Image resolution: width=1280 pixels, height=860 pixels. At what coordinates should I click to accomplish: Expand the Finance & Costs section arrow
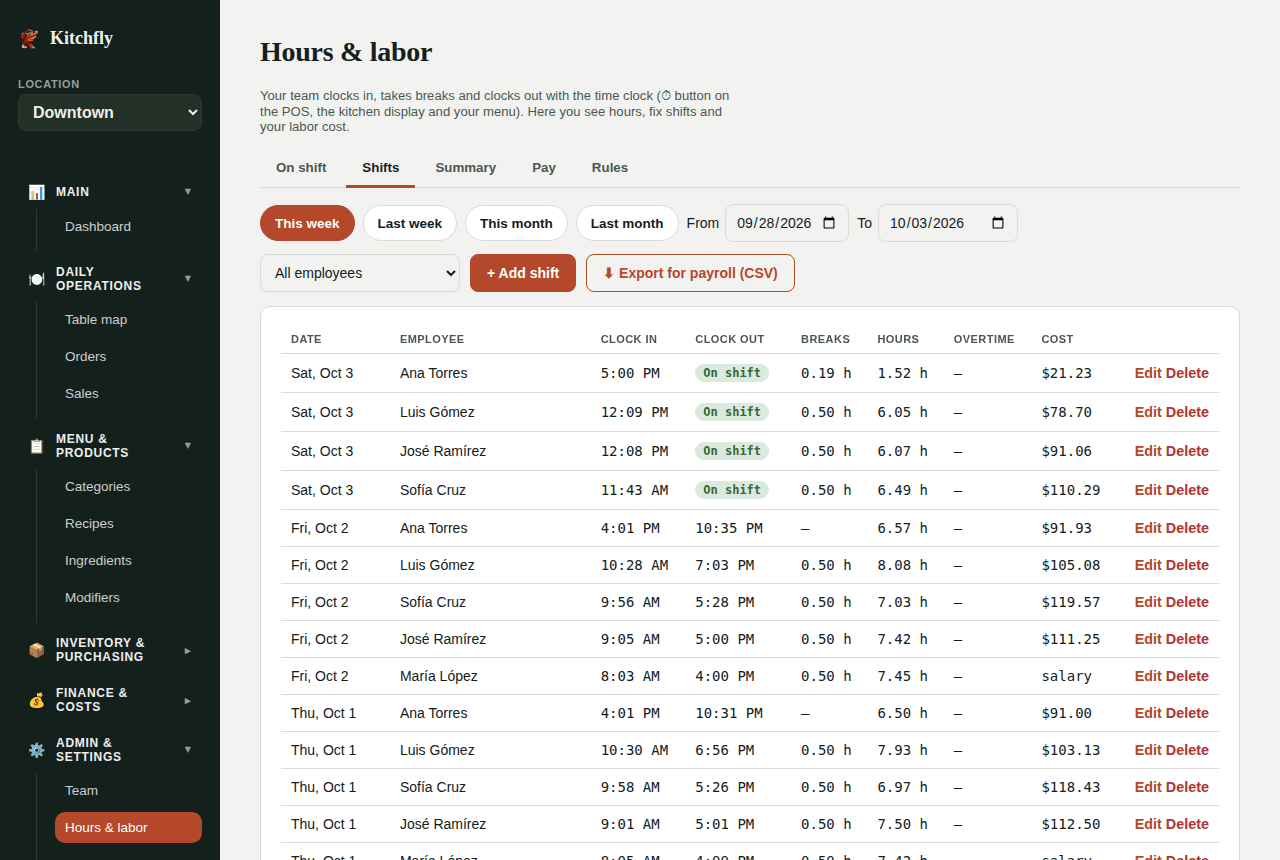coord(188,700)
